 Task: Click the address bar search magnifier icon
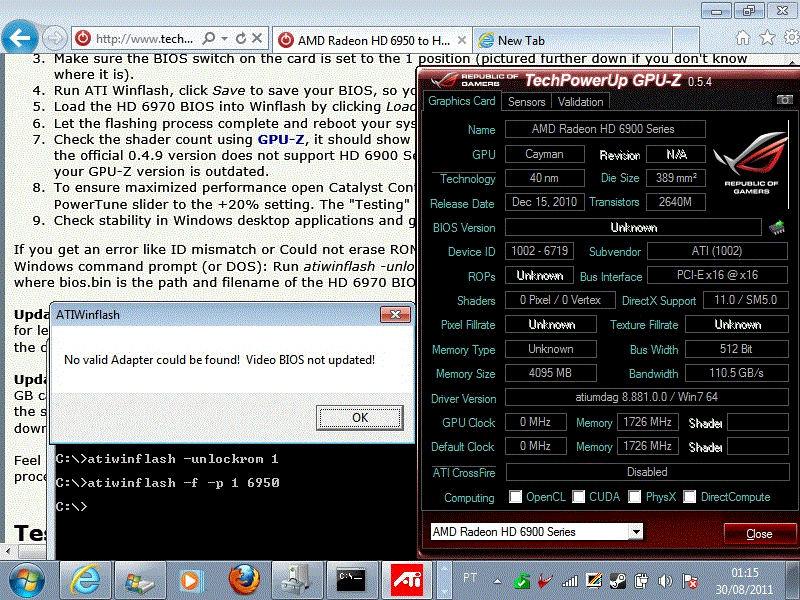coord(209,38)
